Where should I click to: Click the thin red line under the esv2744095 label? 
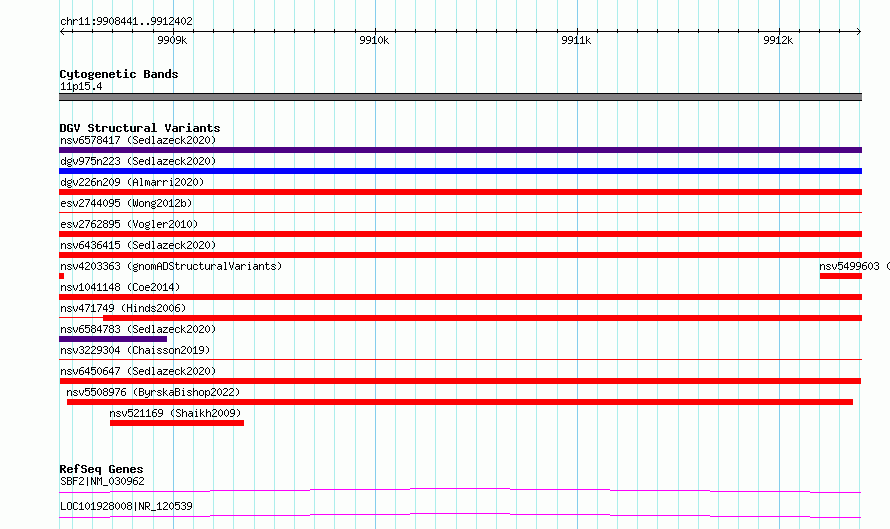coord(460,212)
